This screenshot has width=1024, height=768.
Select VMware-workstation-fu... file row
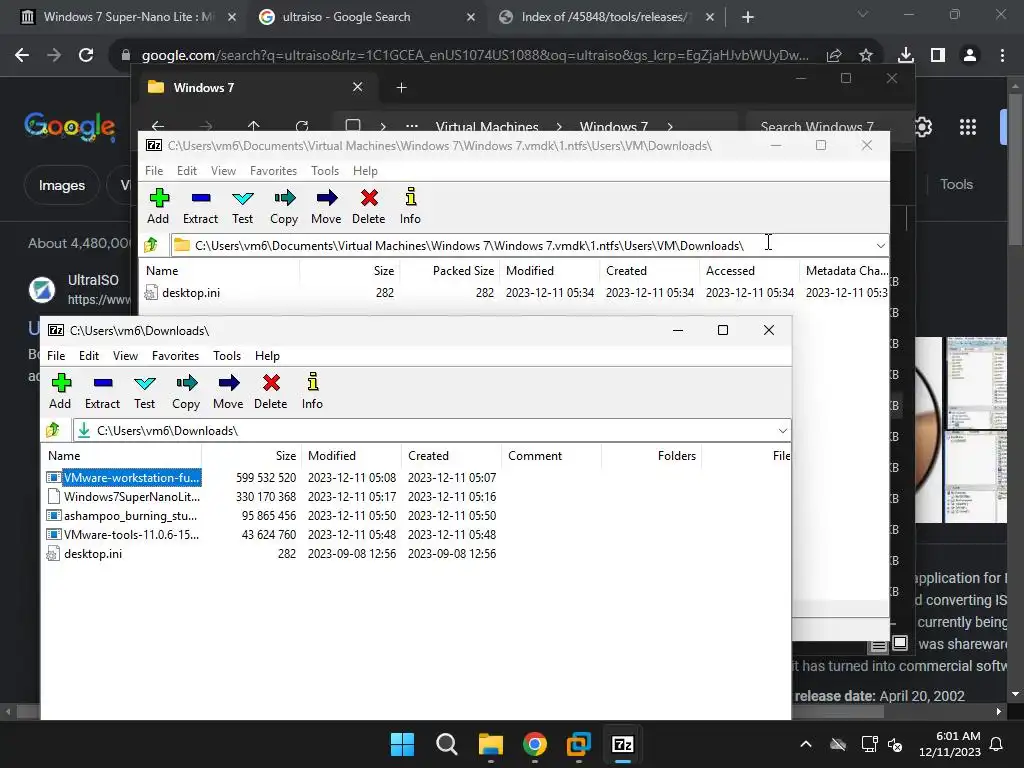coord(271,478)
